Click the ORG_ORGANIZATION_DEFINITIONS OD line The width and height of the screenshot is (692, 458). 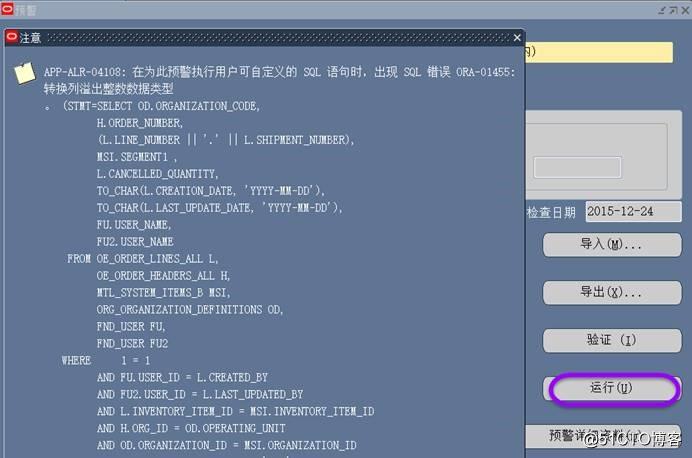click(x=190, y=310)
